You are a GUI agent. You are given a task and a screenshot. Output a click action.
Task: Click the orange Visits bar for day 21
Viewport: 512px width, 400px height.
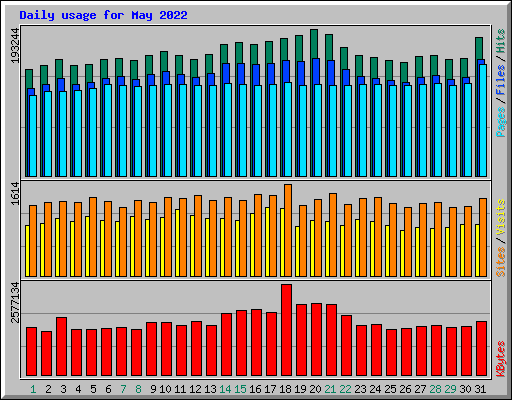tap(333, 235)
